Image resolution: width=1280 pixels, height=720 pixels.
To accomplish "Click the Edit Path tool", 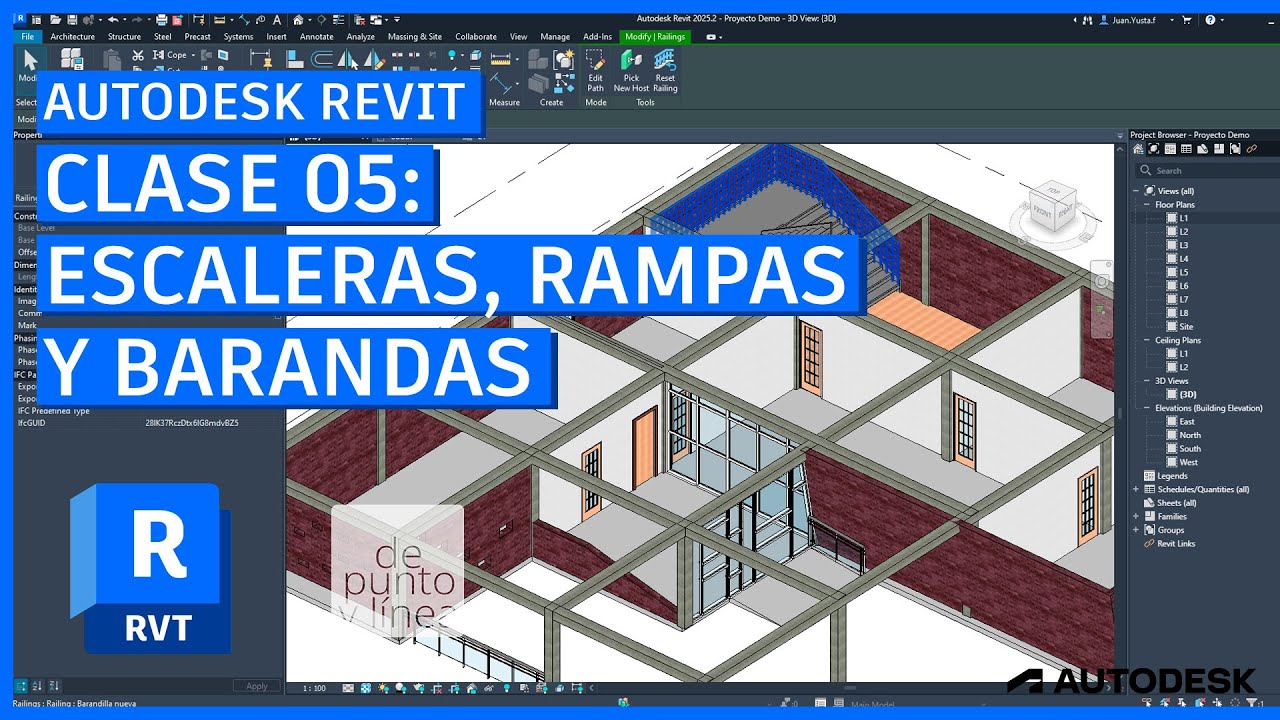I will click(x=595, y=71).
